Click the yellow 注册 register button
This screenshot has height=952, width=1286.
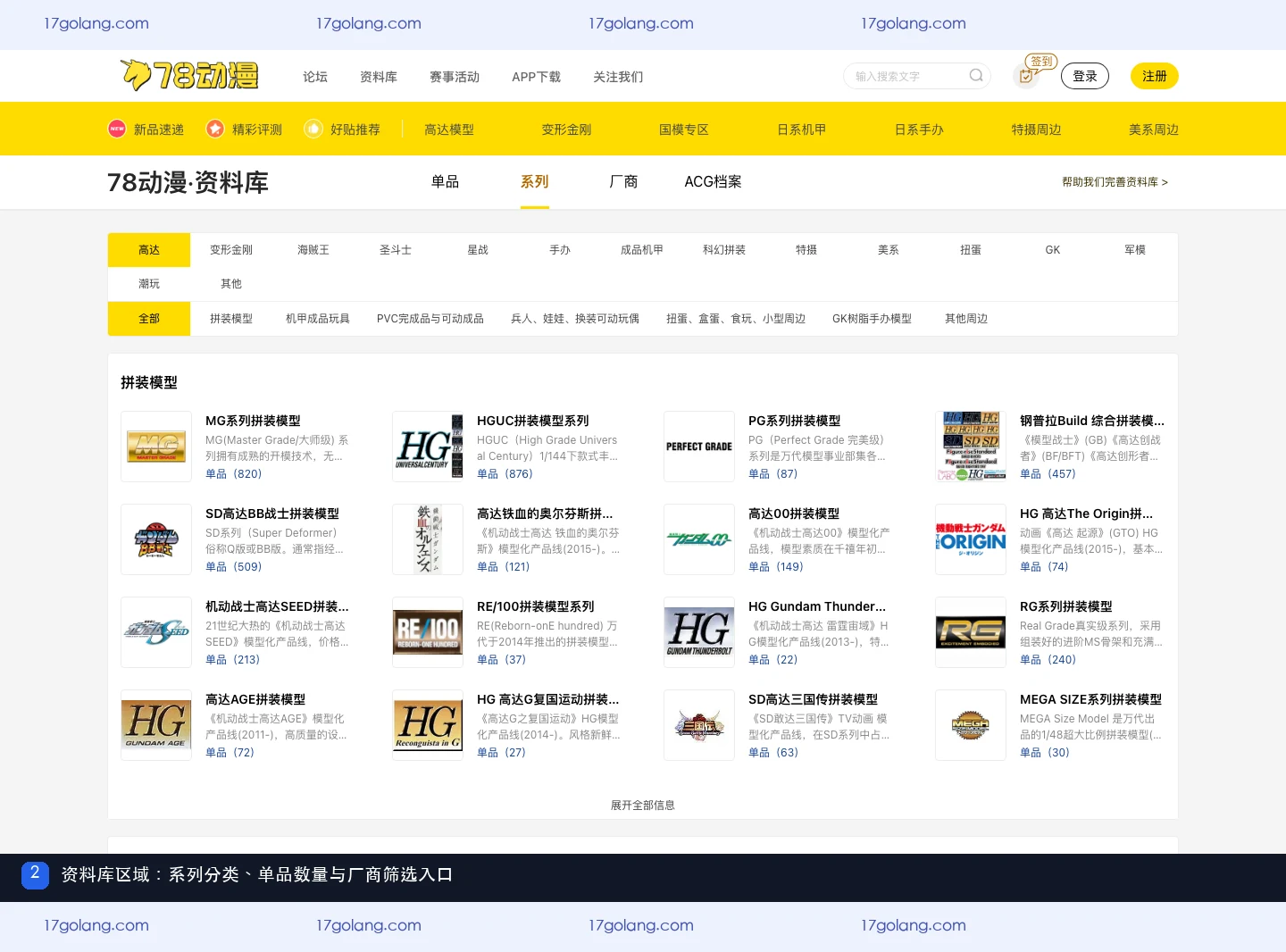(x=1155, y=76)
